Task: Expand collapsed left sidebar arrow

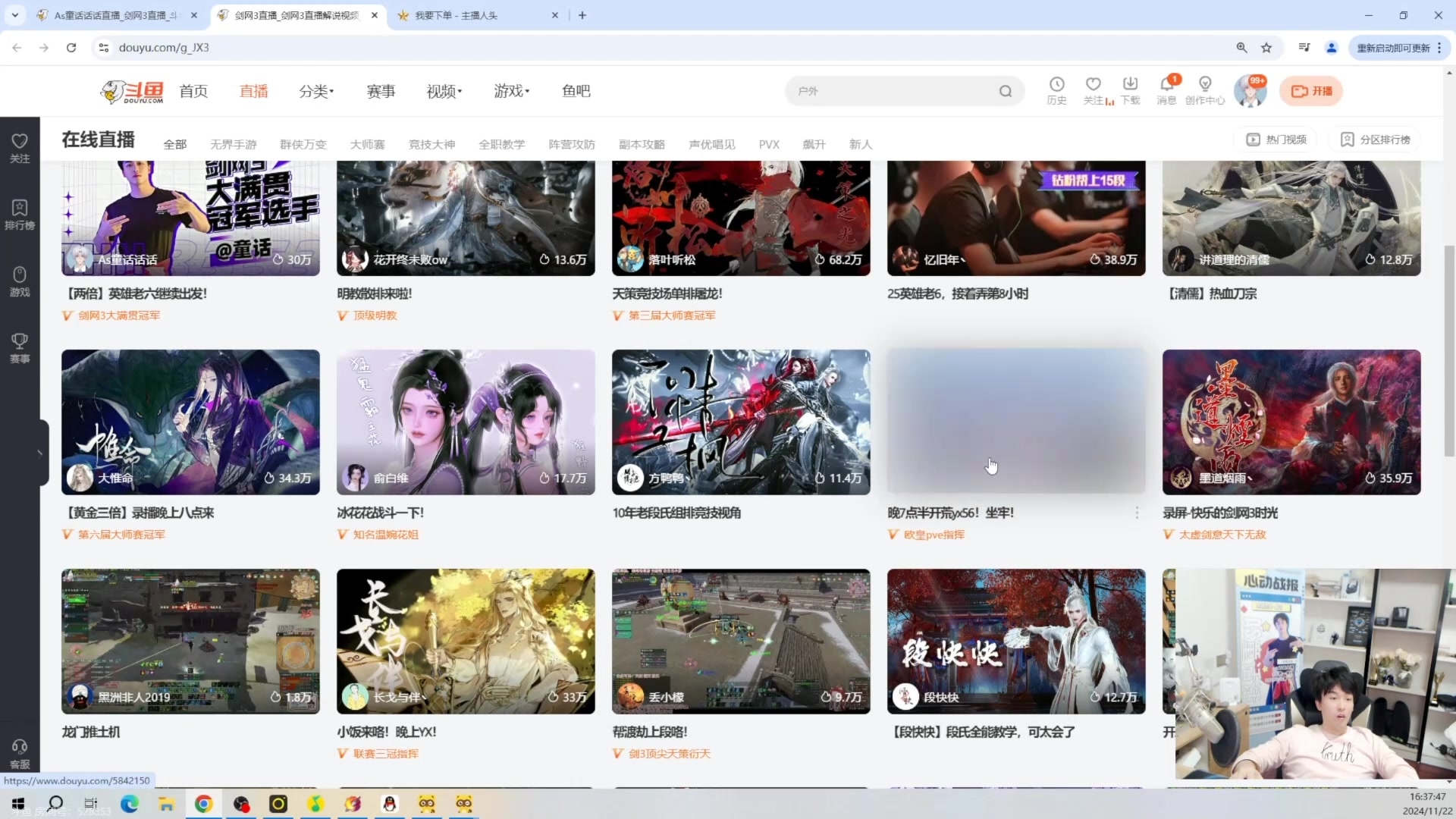Action: pyautogui.click(x=42, y=453)
